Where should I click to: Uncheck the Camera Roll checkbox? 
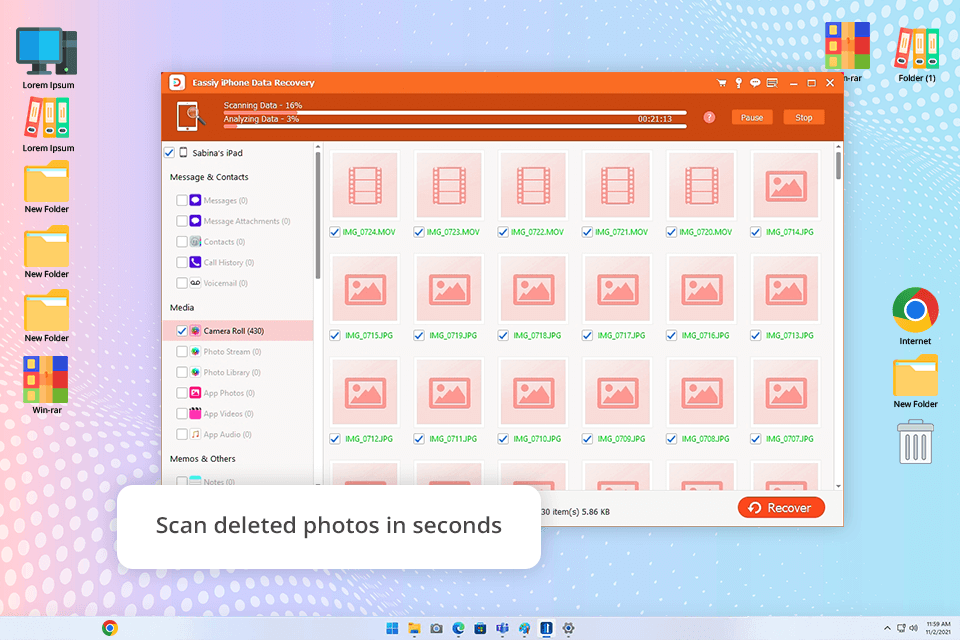[181, 331]
